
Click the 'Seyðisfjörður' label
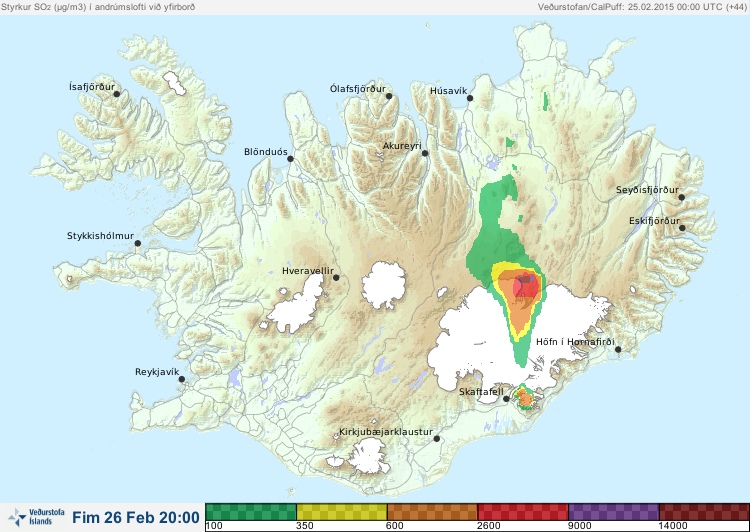[647, 190]
